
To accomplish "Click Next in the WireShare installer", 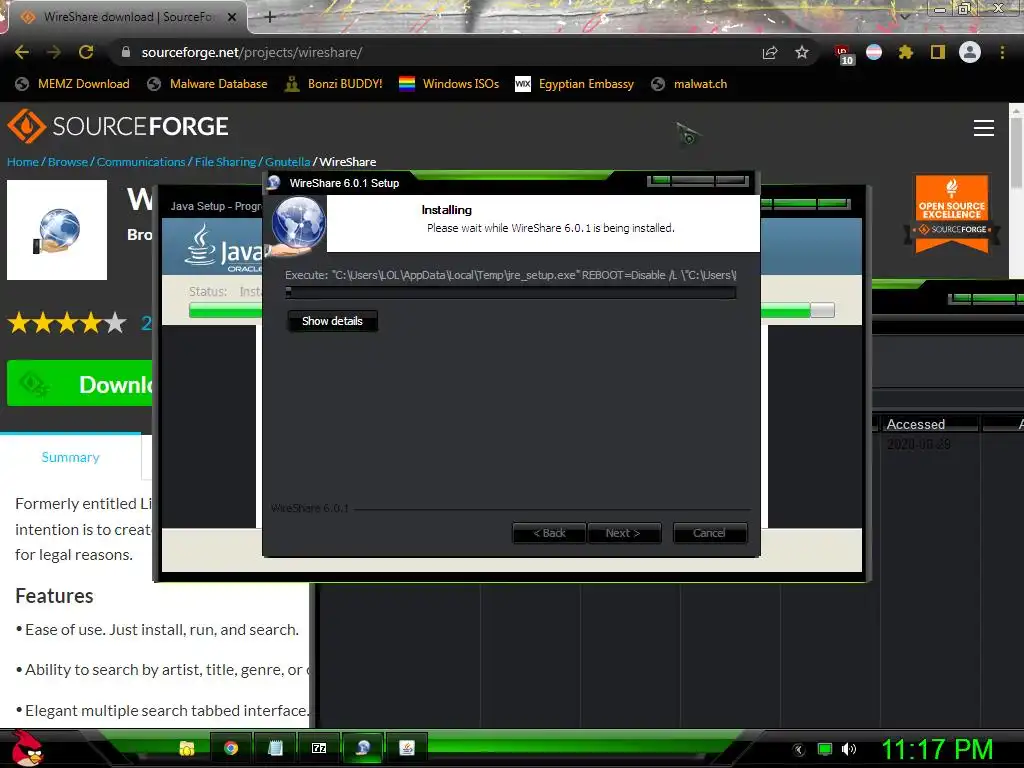I will [623, 533].
